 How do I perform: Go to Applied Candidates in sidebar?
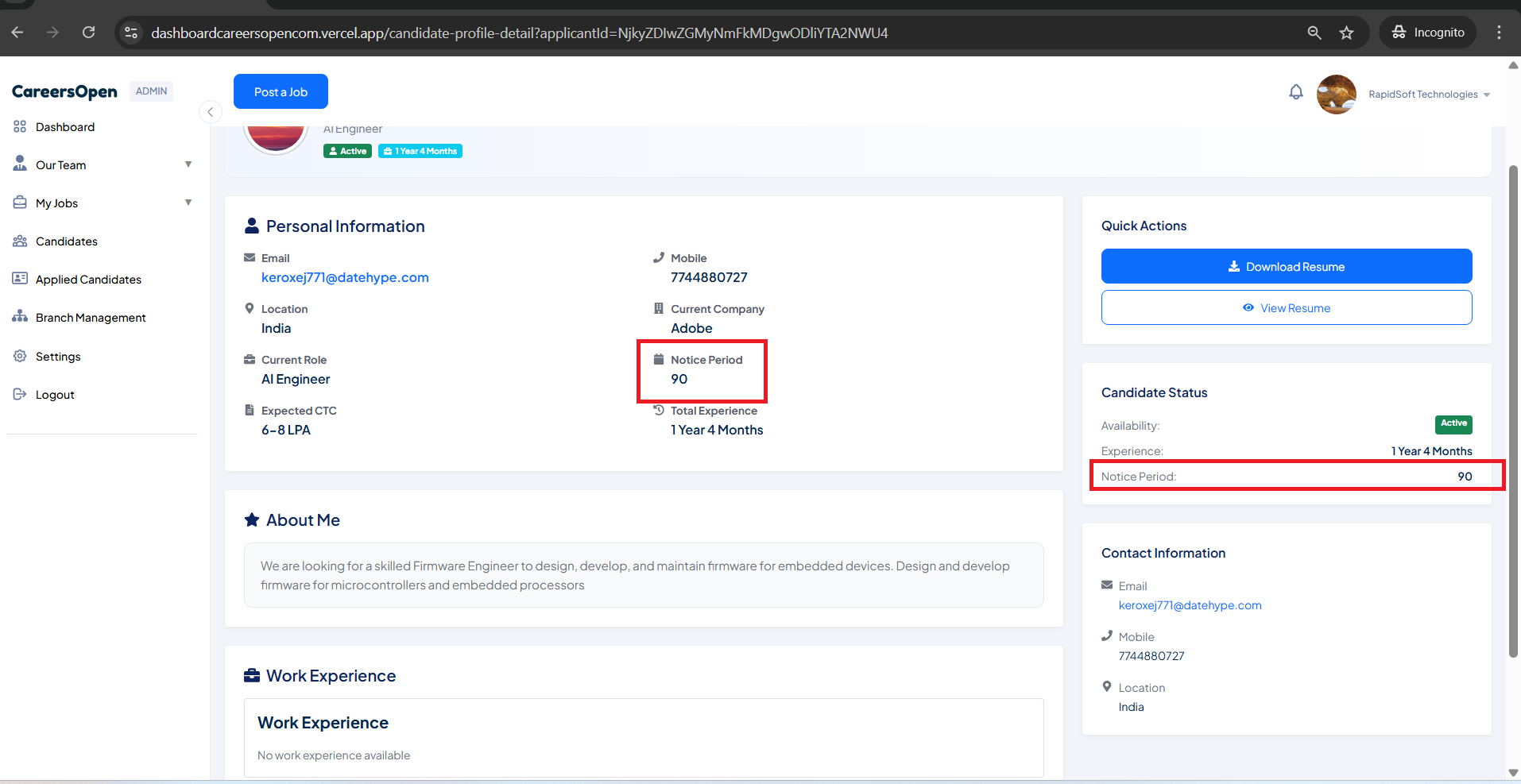point(88,280)
